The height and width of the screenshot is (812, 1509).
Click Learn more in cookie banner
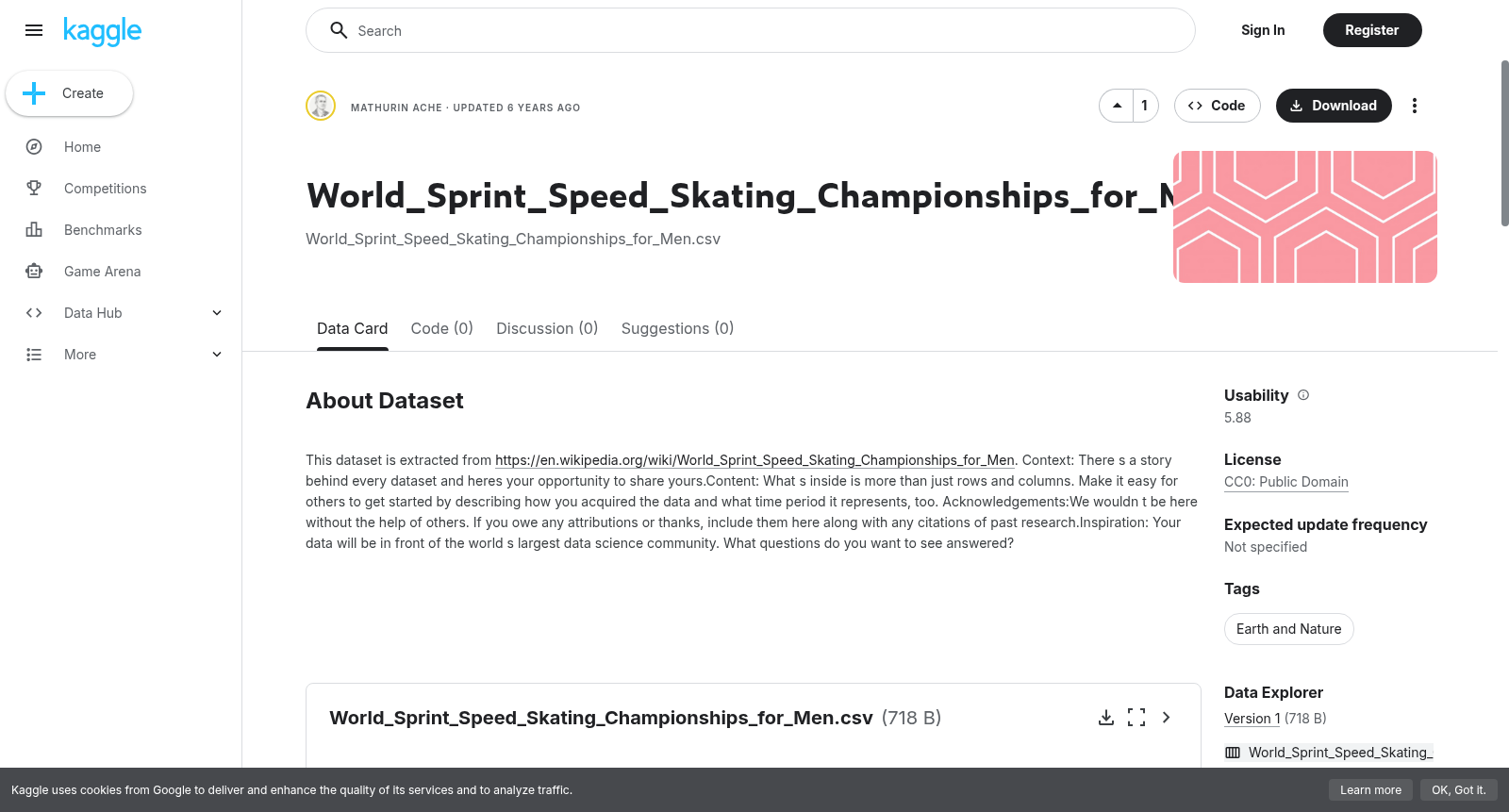pyautogui.click(x=1371, y=790)
